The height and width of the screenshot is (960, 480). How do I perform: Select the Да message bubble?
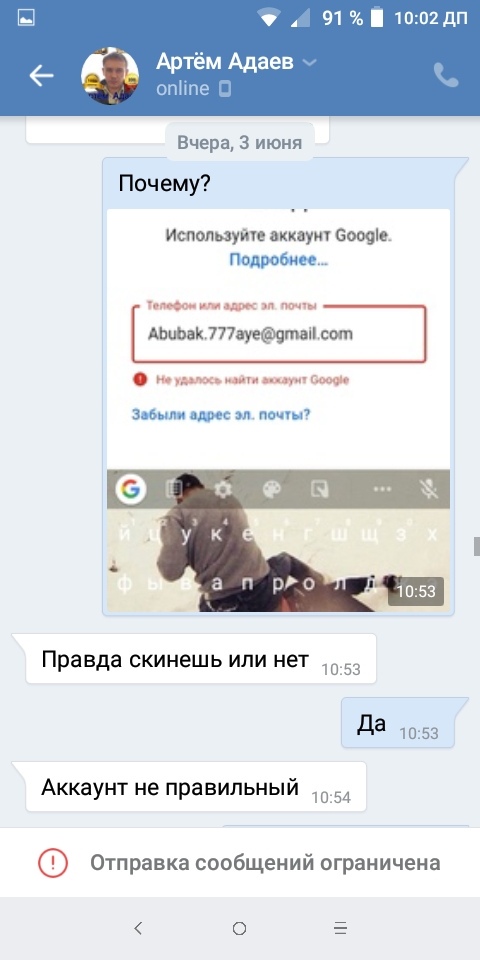[x=398, y=723]
